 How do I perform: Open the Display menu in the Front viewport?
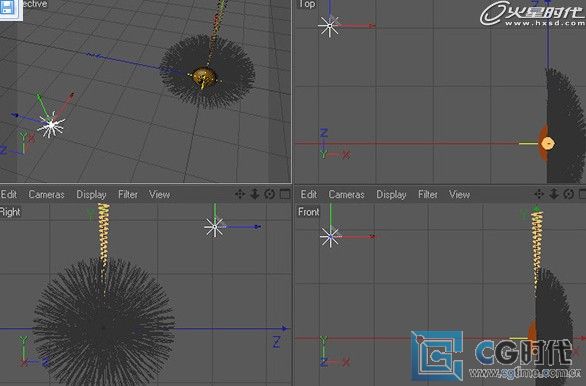391,194
